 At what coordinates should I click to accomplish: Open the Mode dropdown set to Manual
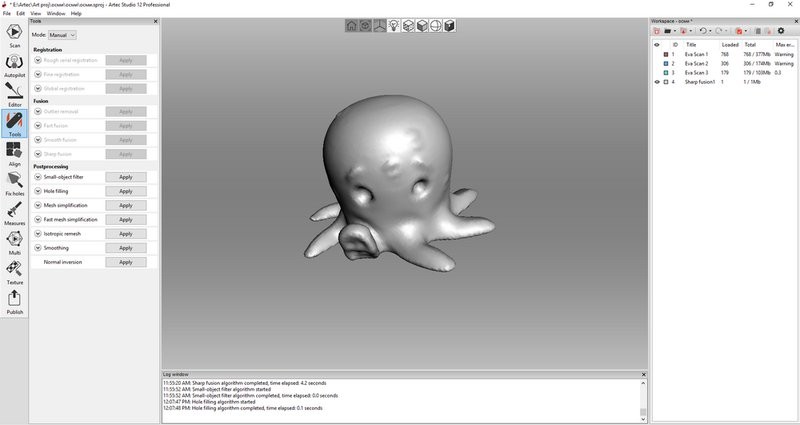pyautogui.click(x=62, y=35)
